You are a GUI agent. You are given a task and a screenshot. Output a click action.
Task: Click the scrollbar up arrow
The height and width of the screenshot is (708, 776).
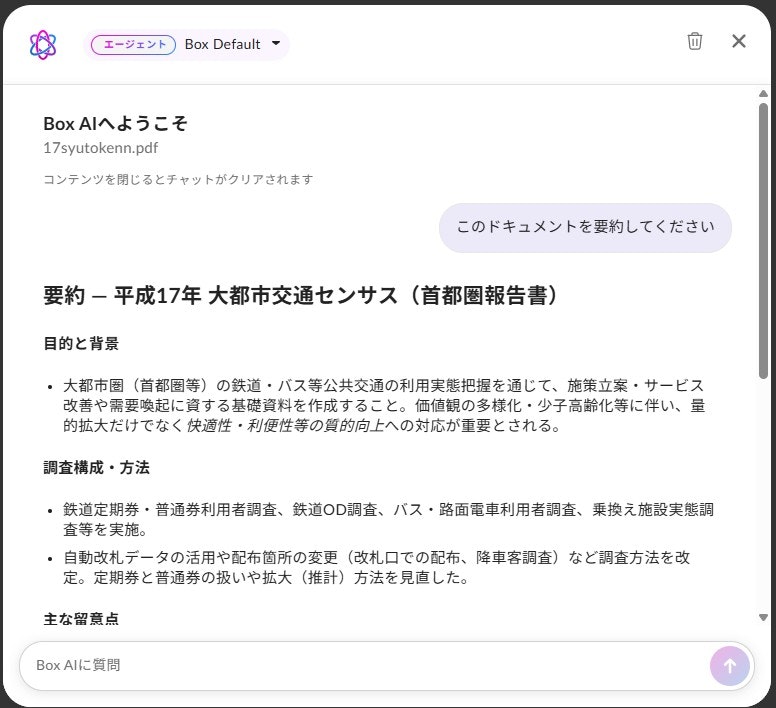763,94
